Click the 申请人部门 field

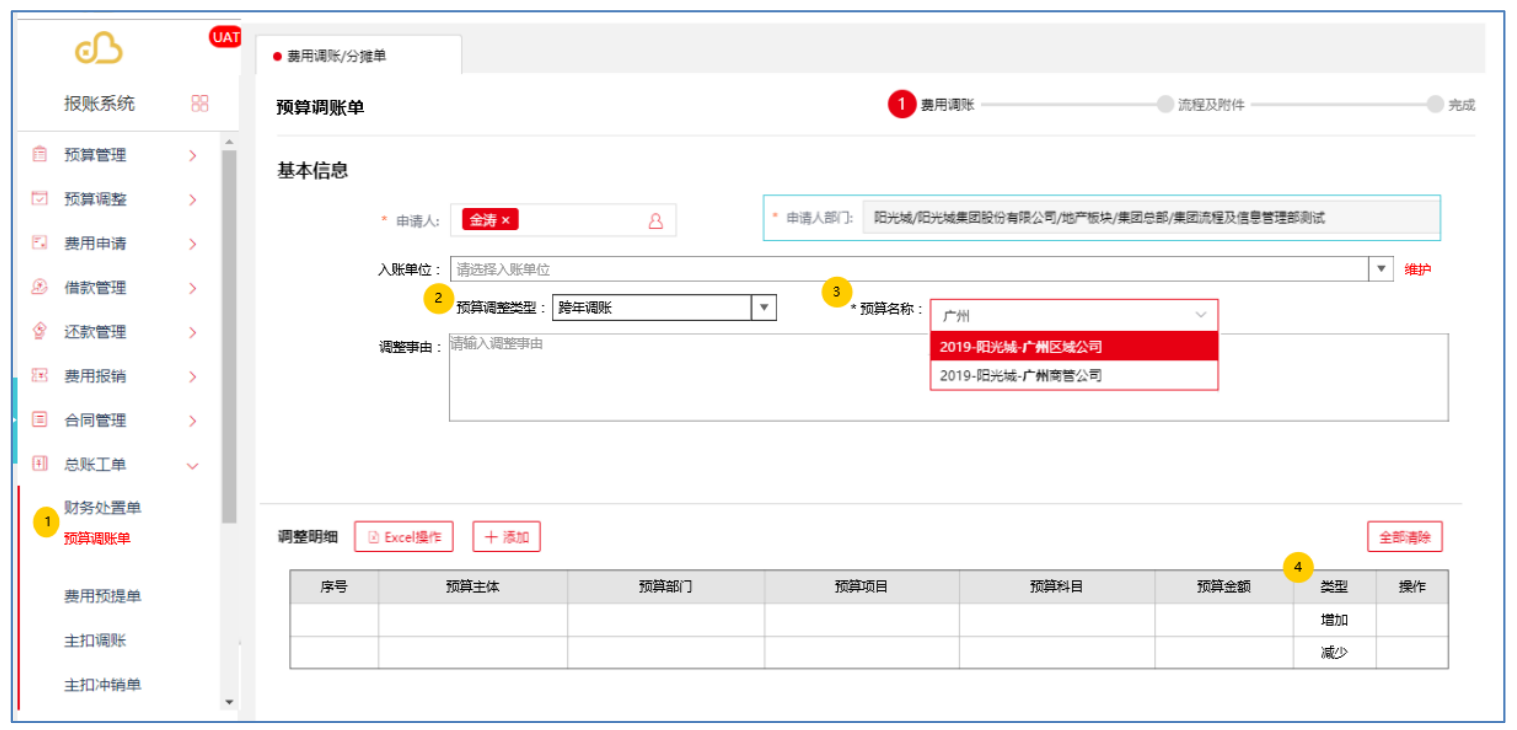pos(1150,217)
